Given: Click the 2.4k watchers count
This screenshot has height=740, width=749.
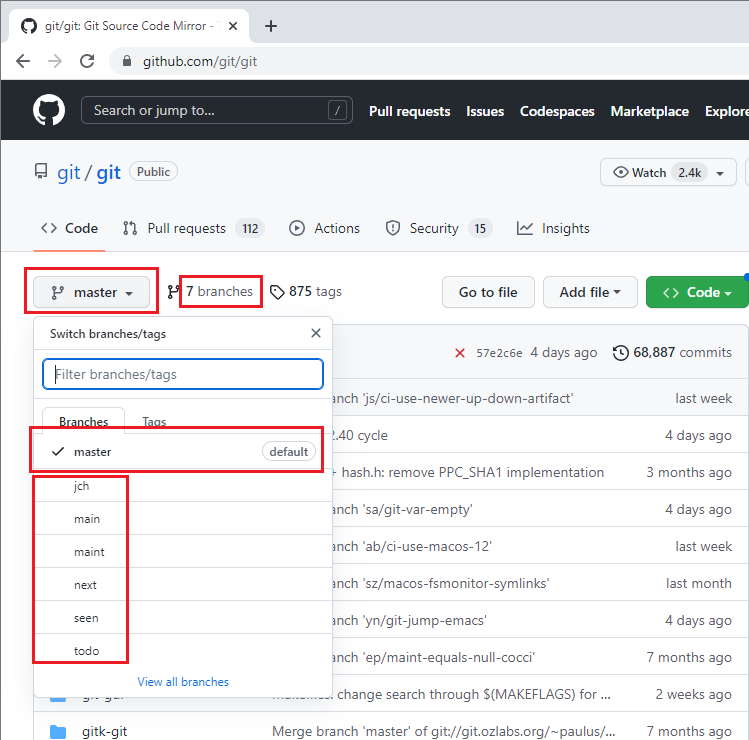Looking at the screenshot, I should [689, 172].
